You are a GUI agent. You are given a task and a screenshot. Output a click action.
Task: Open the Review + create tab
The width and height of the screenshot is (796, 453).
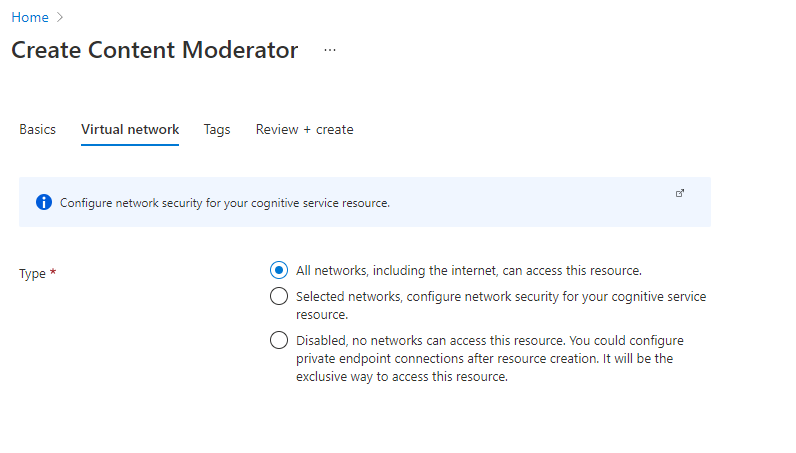click(304, 130)
